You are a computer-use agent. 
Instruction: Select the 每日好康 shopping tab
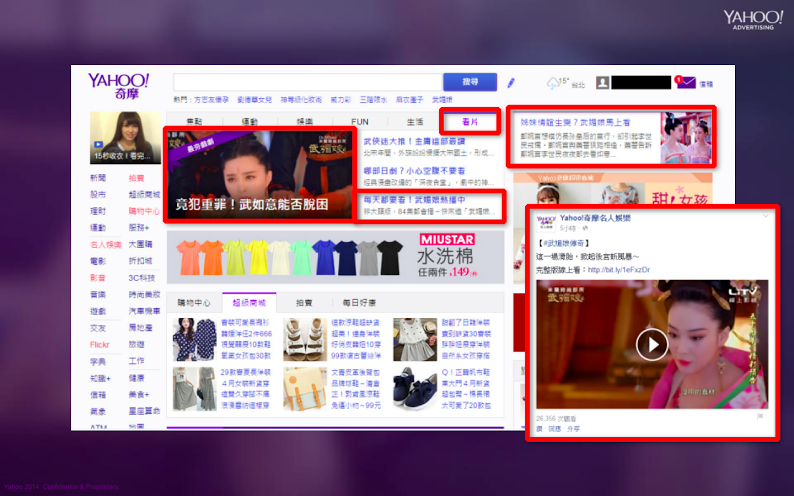point(359,303)
